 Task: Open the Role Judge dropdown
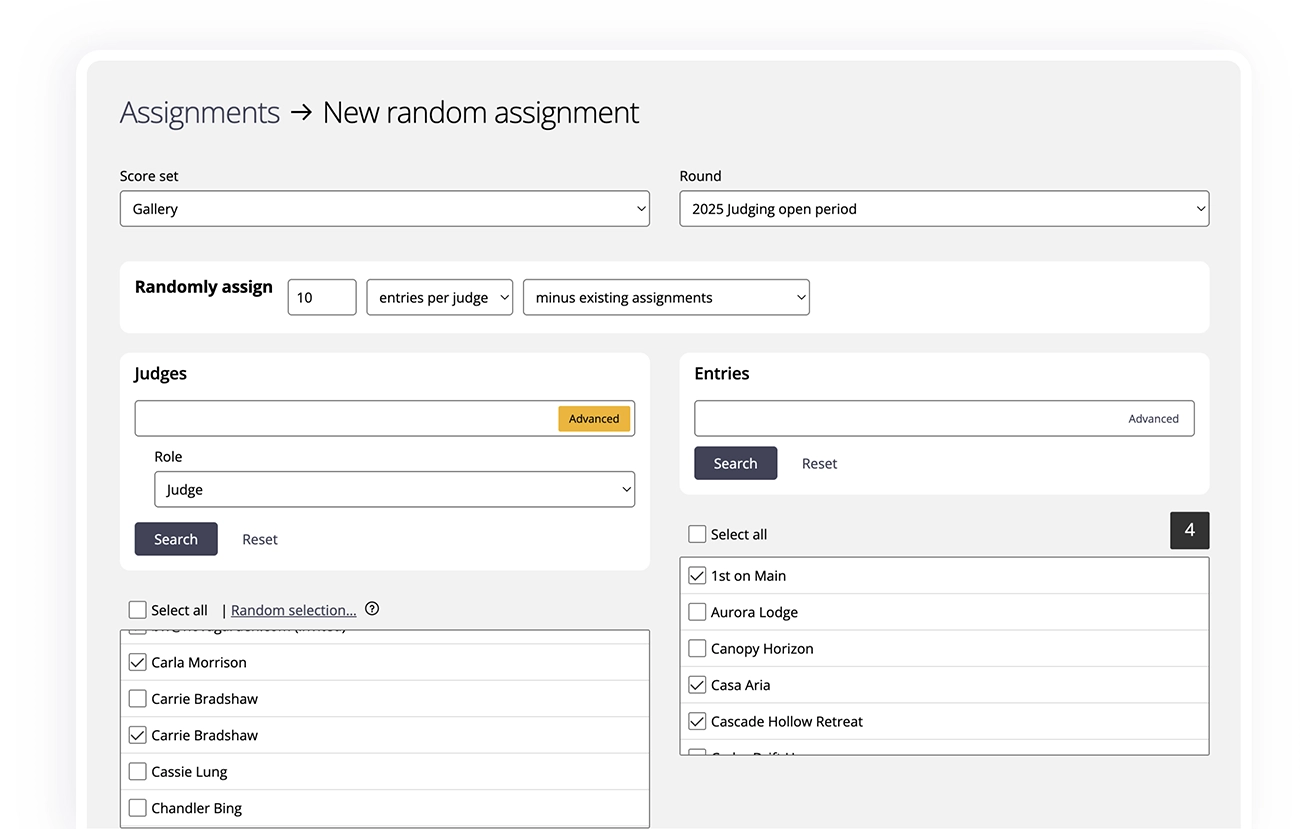point(394,489)
